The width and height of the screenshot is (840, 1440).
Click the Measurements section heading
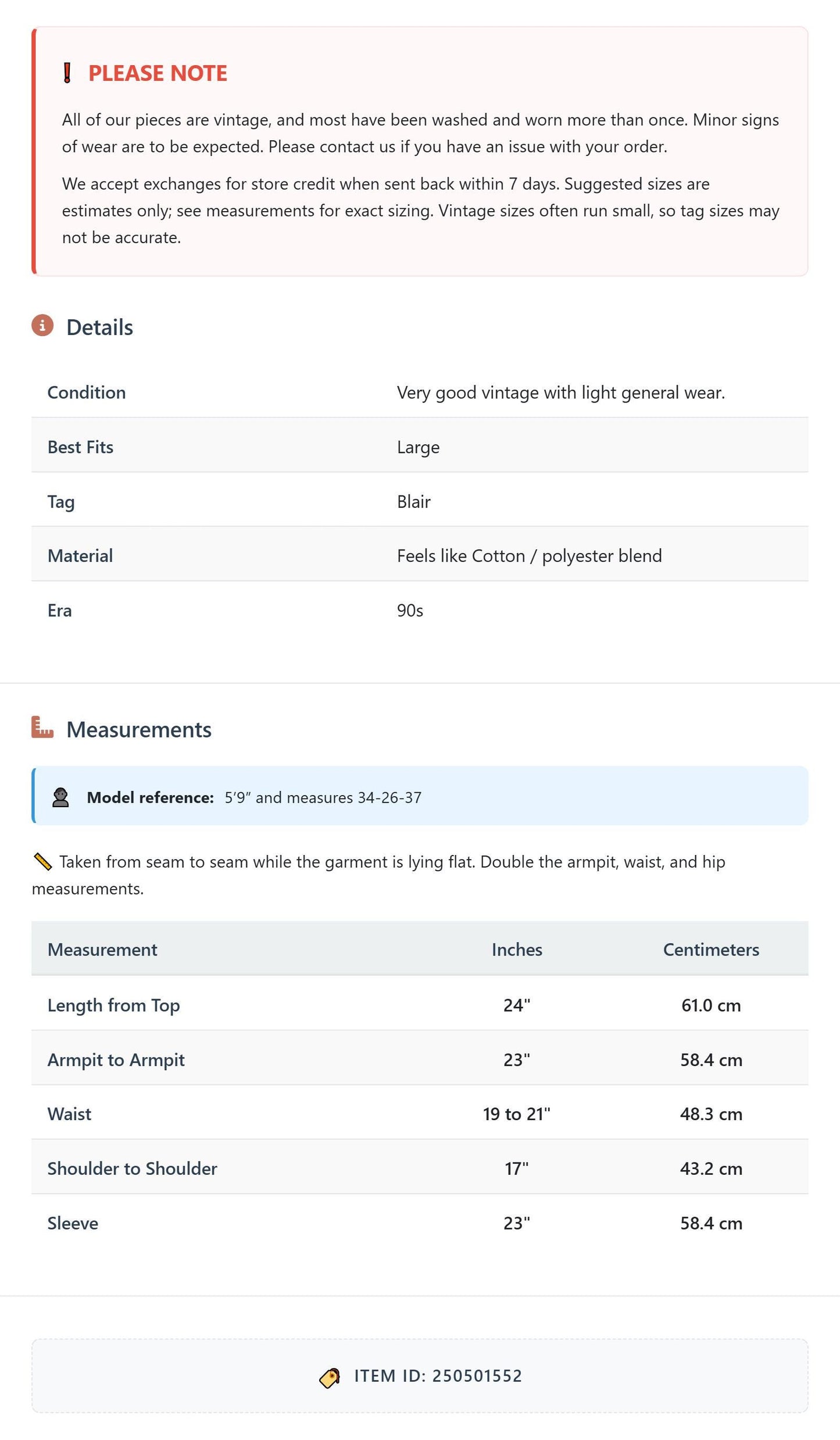(139, 729)
